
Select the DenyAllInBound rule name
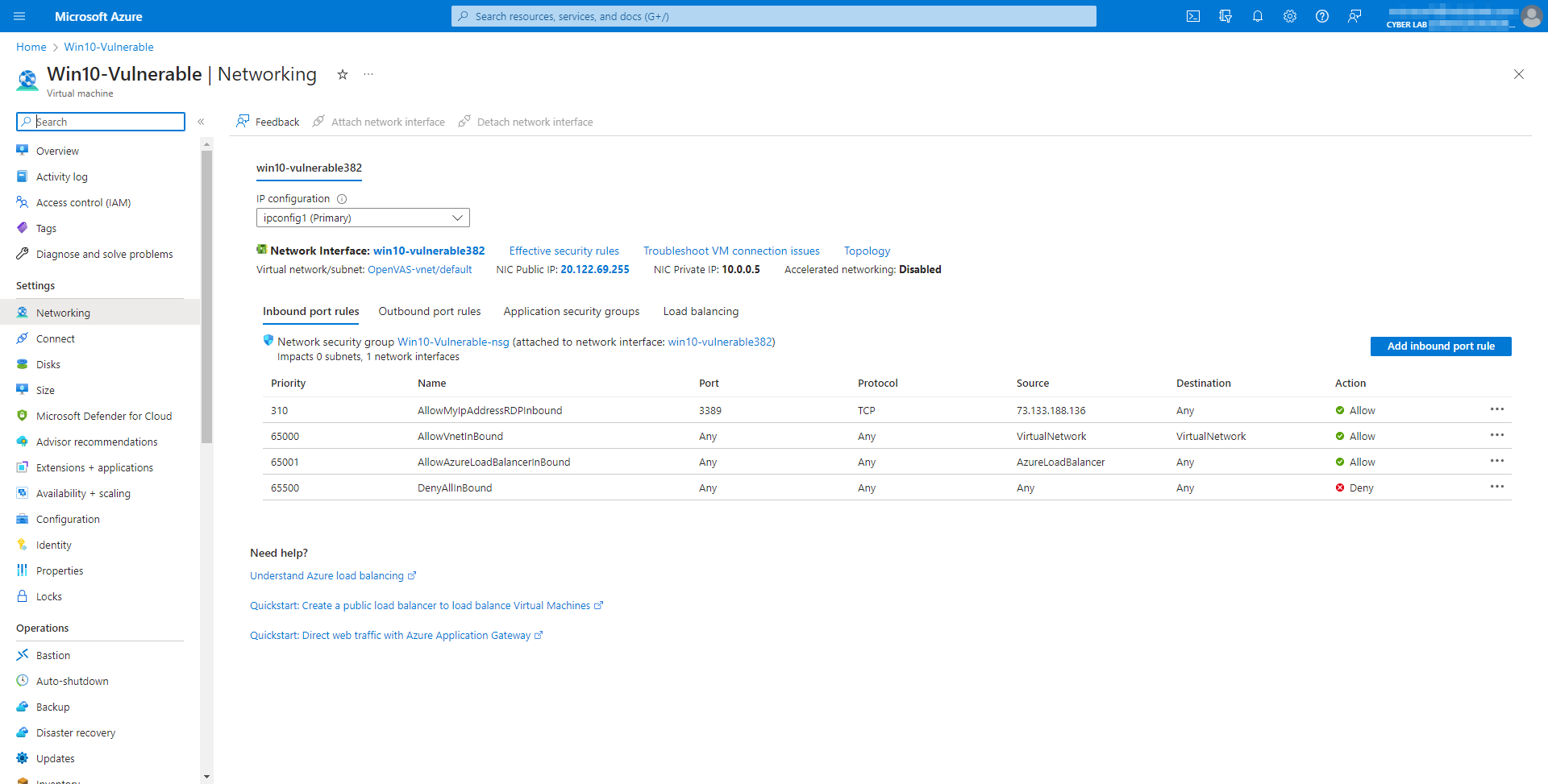455,487
